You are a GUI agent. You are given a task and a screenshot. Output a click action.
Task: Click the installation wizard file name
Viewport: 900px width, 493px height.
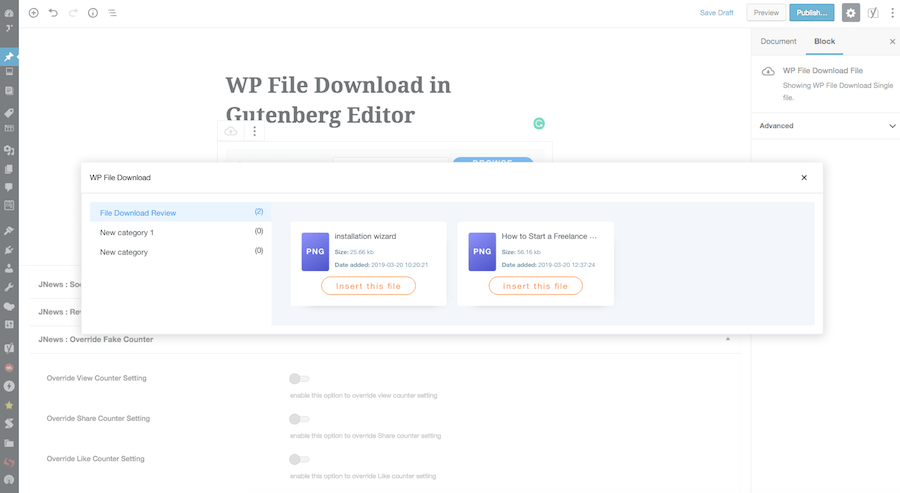pyautogui.click(x=365, y=236)
